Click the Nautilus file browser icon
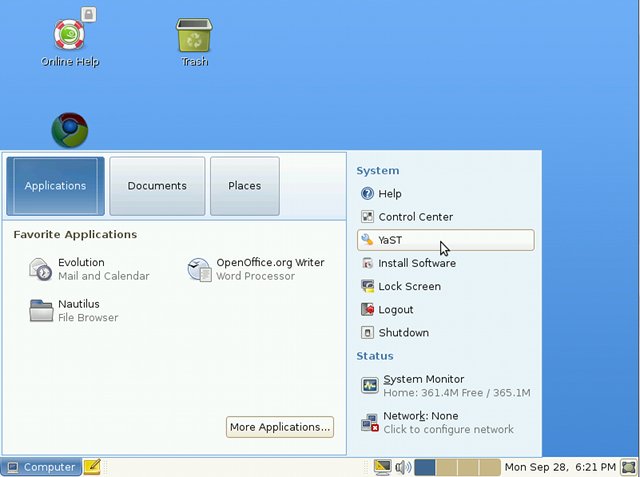640x477 pixels. 41,311
